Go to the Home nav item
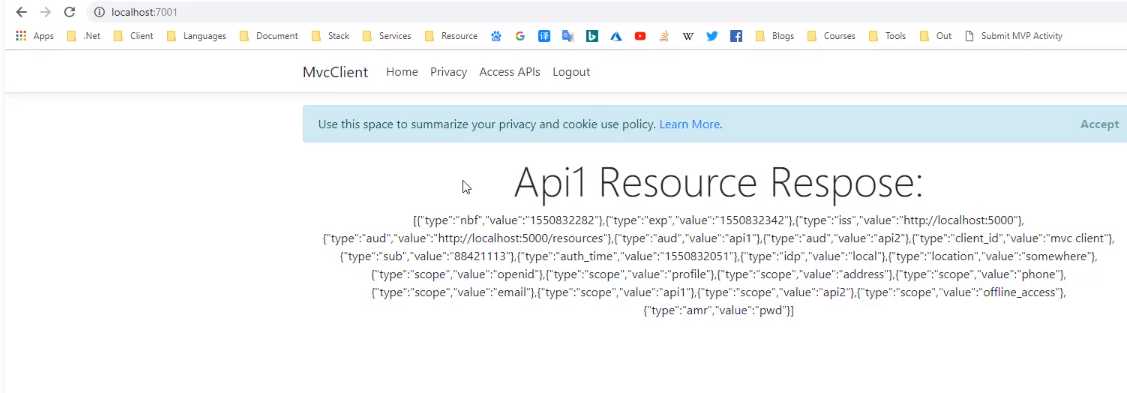 coord(402,72)
